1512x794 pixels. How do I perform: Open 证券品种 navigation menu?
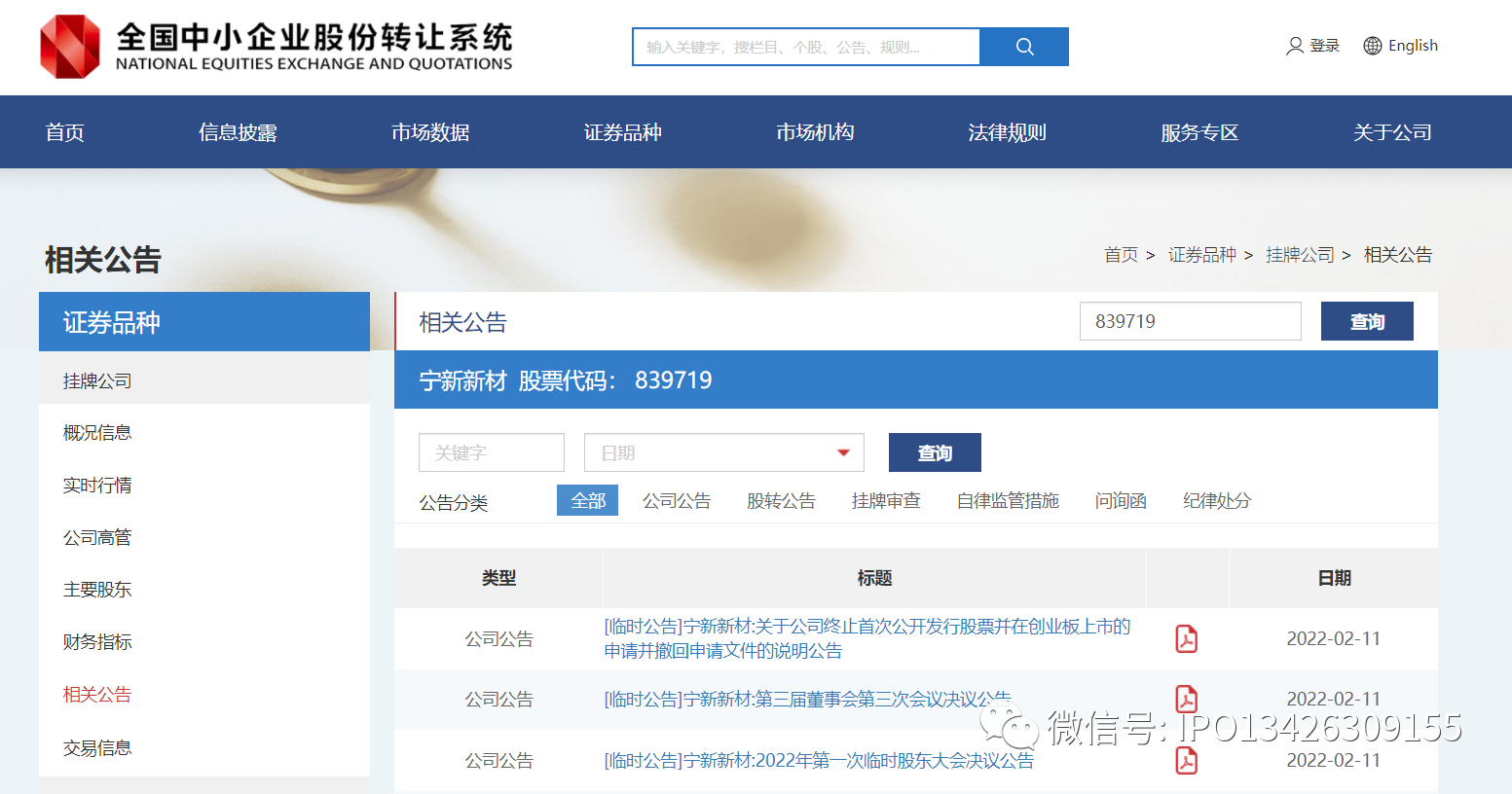pos(623,132)
